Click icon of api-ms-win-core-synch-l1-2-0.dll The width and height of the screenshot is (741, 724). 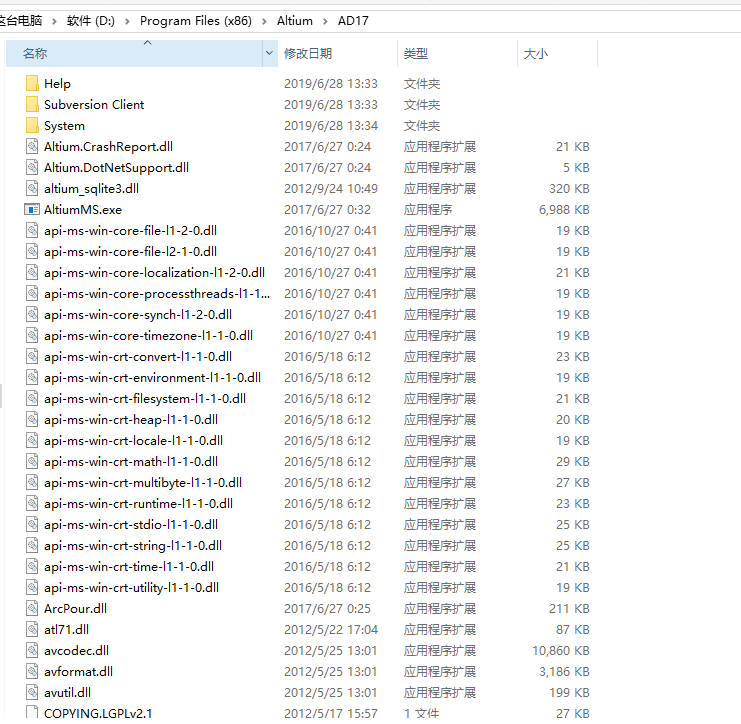point(32,314)
